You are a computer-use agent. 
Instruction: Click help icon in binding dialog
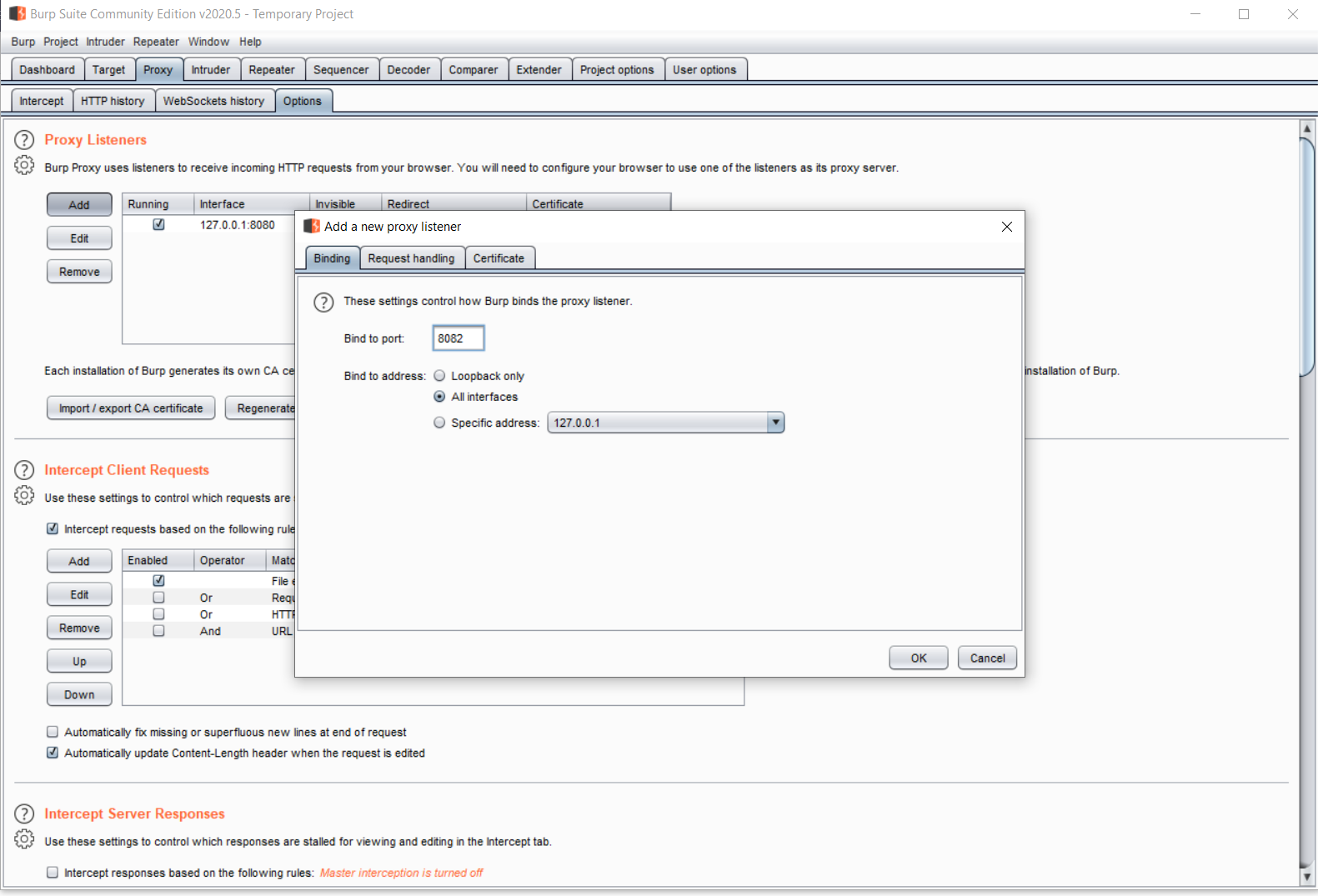point(323,302)
